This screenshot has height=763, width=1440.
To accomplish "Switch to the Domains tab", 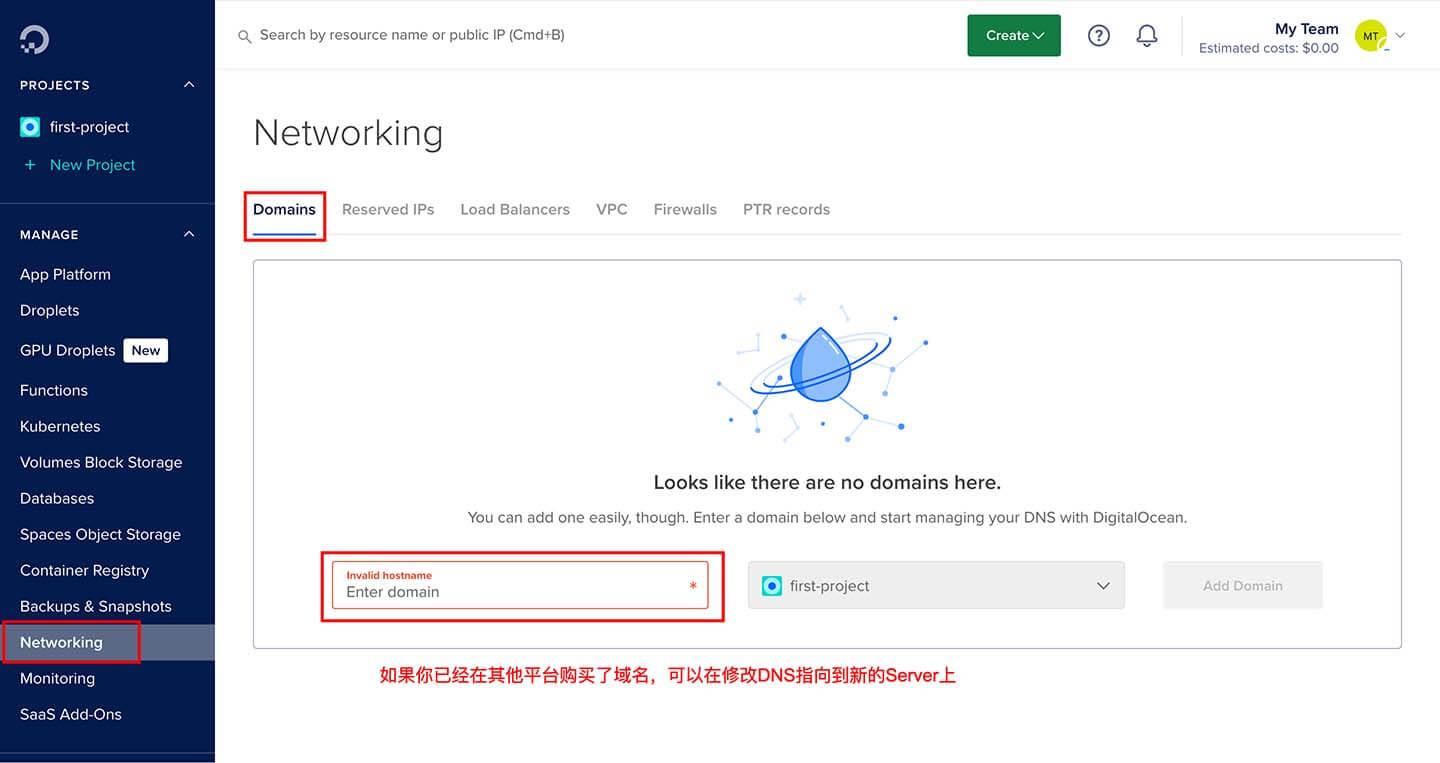I will coord(284,210).
